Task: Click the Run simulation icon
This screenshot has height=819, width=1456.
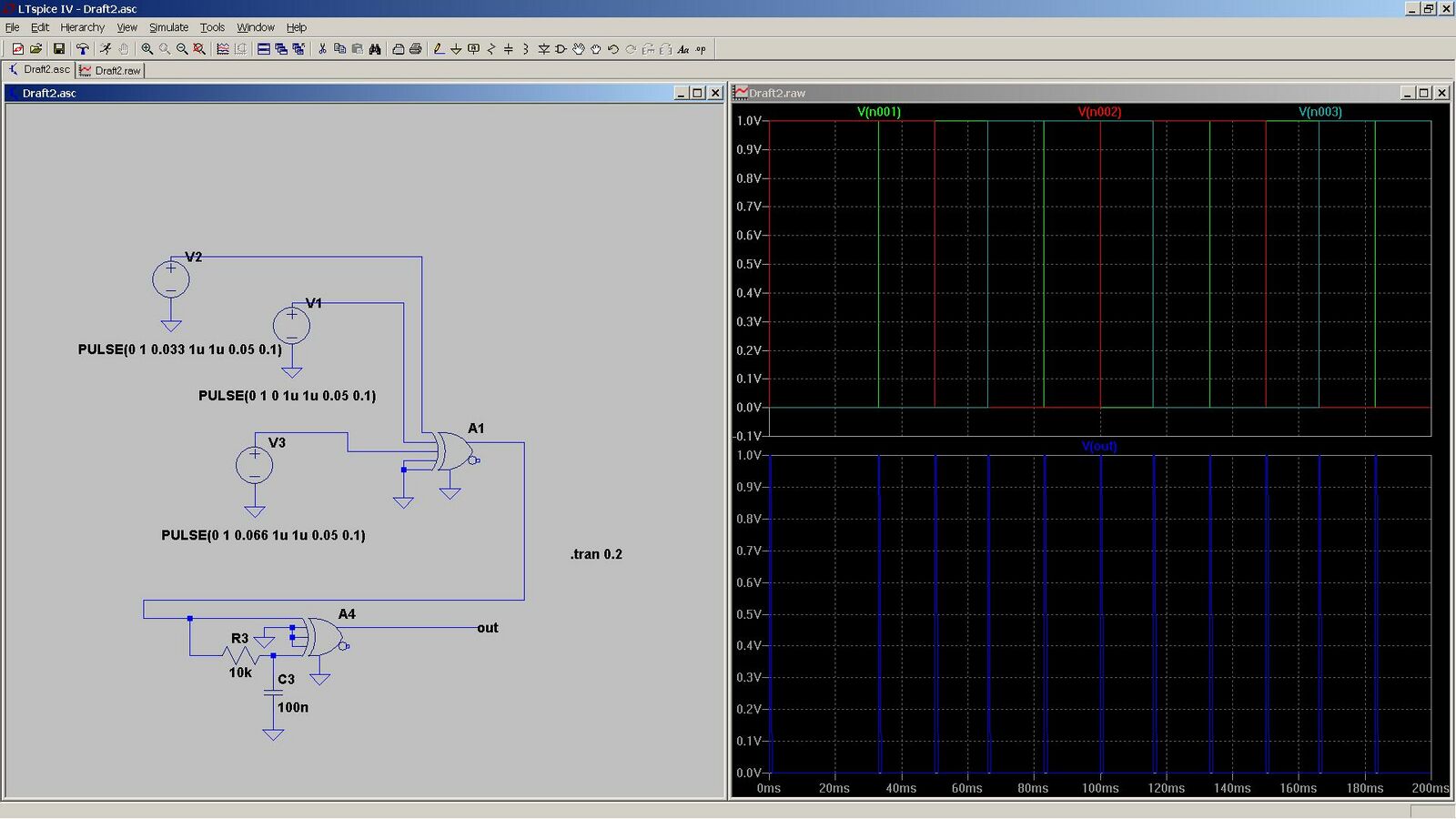Action: (106, 49)
